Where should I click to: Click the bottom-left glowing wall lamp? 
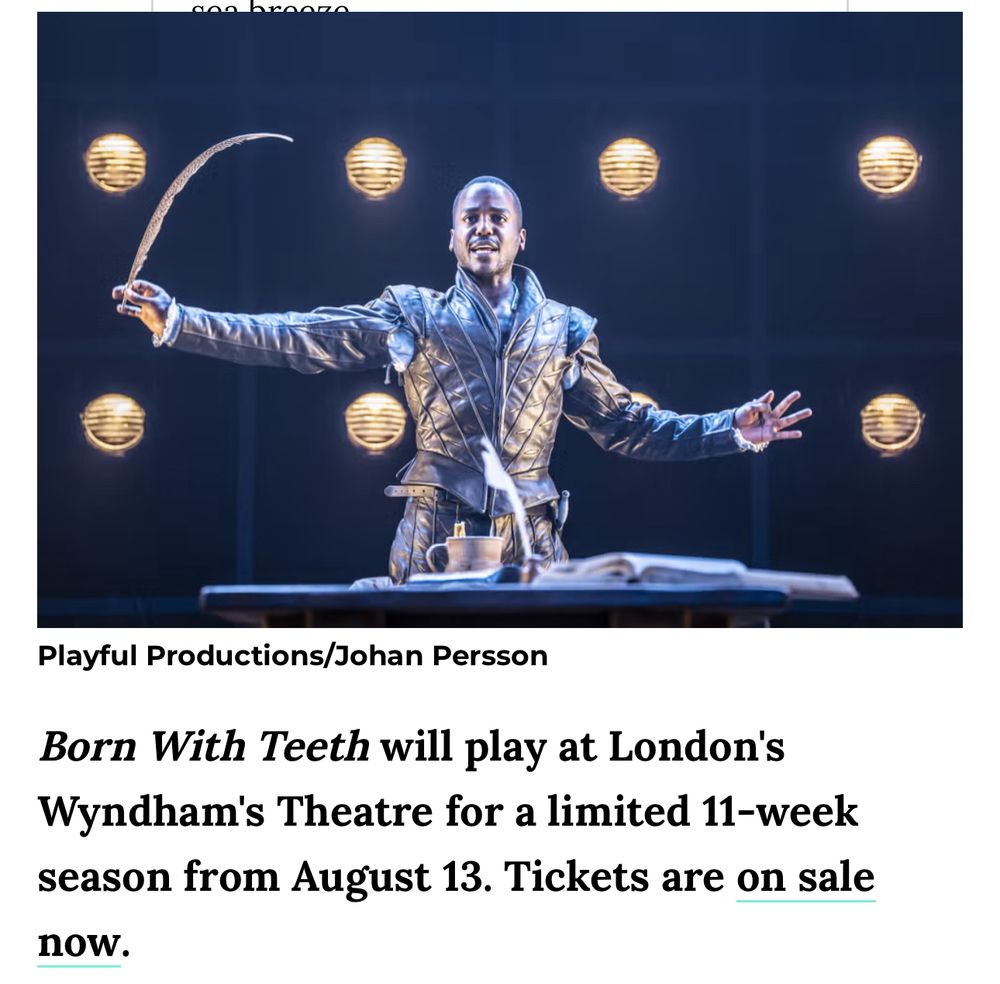[114, 423]
